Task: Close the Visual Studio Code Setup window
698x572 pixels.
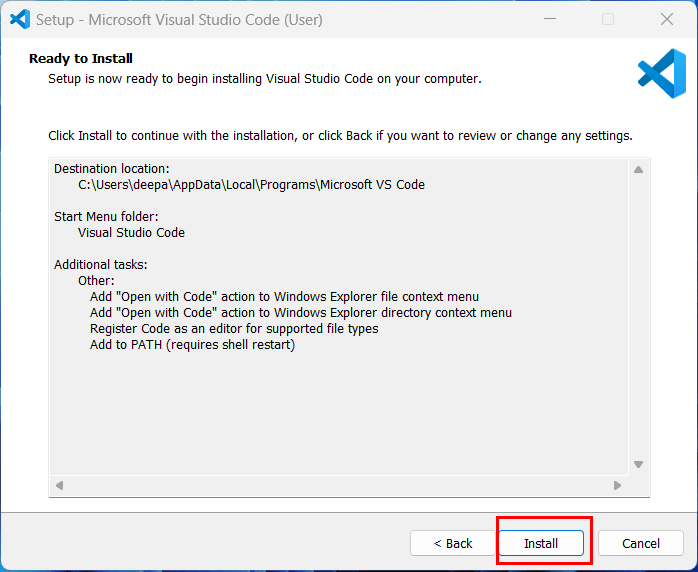Action: coord(667,19)
